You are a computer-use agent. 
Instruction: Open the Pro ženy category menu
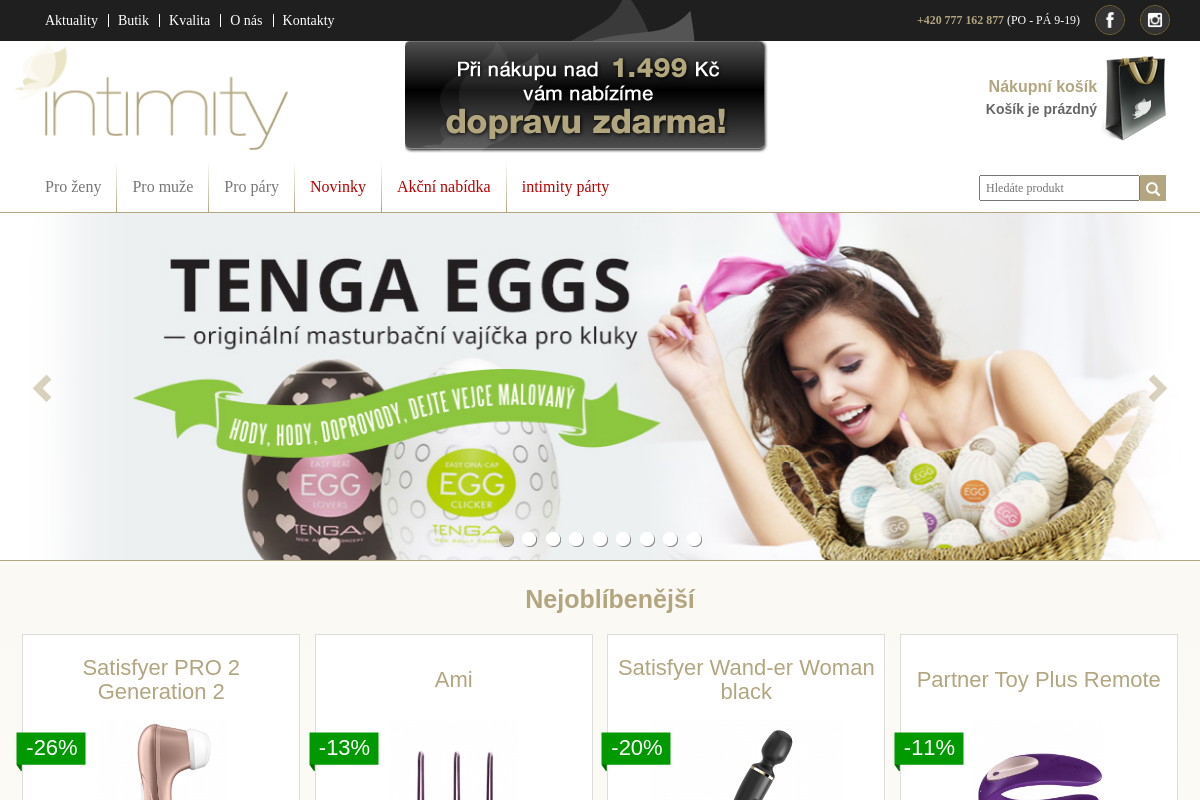(x=73, y=187)
